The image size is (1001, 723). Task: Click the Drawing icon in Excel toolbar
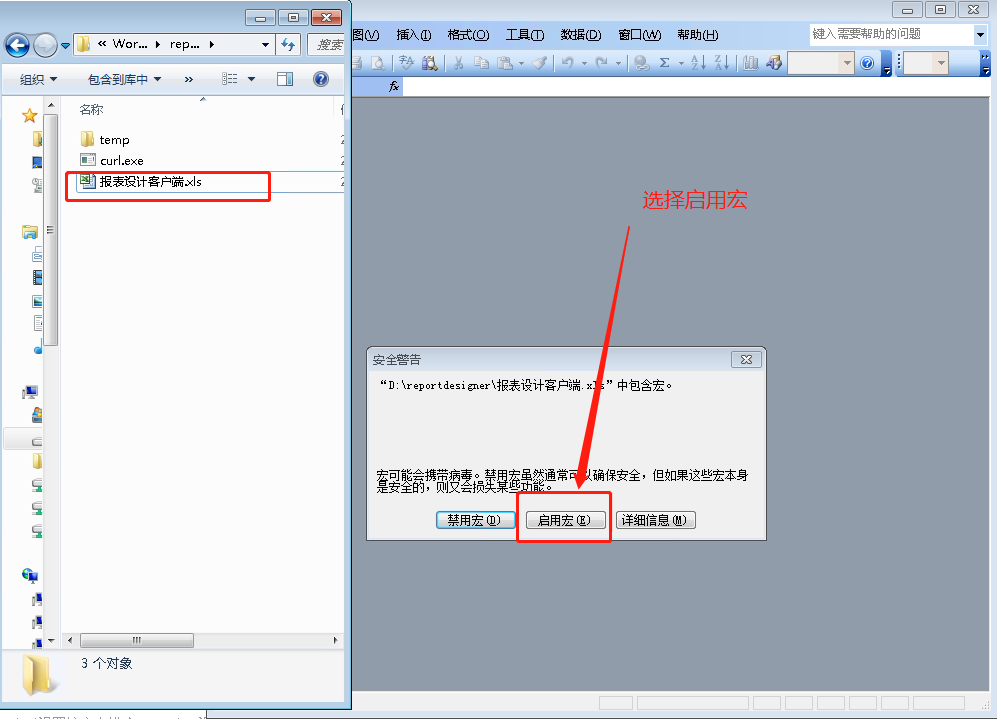(774, 63)
